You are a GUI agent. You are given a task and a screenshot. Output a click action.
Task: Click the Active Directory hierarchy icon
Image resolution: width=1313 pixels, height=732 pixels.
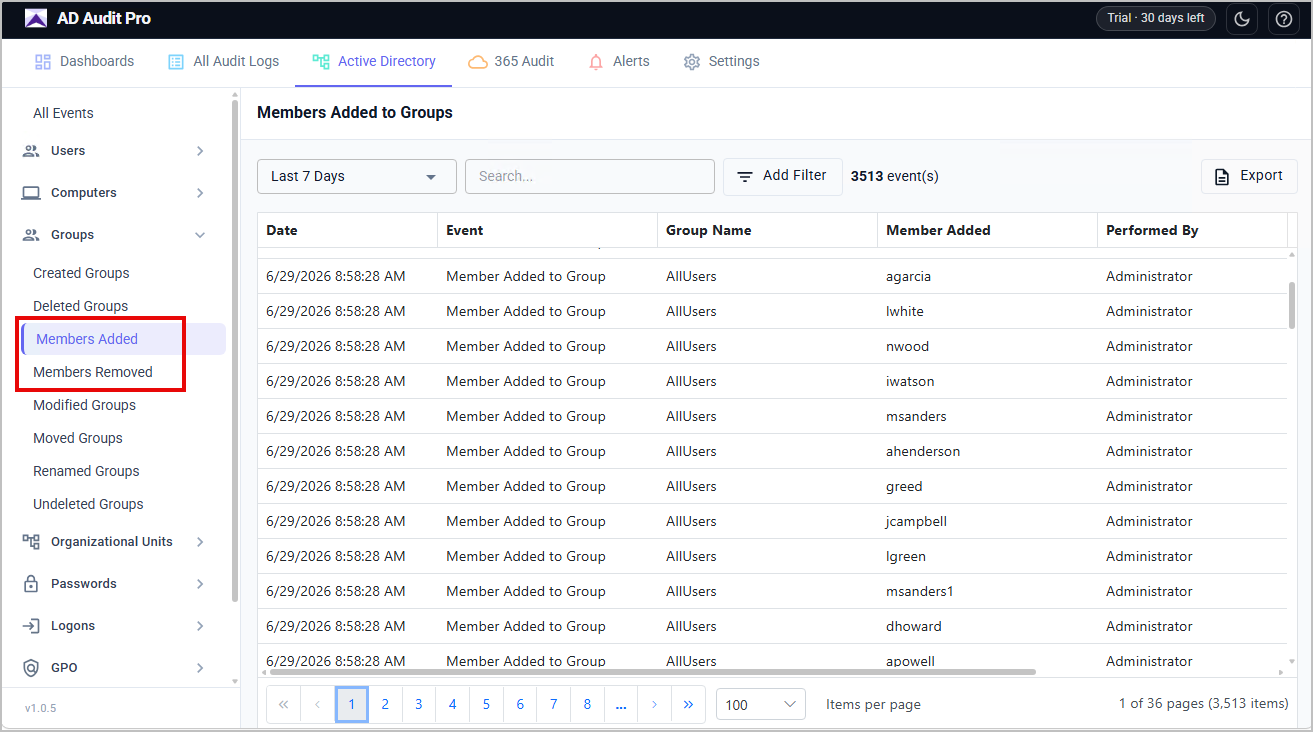click(x=321, y=62)
